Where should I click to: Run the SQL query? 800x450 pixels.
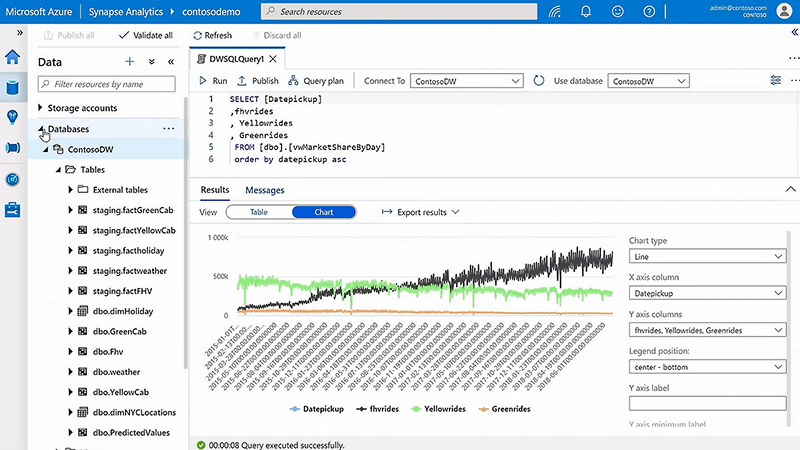(x=213, y=81)
